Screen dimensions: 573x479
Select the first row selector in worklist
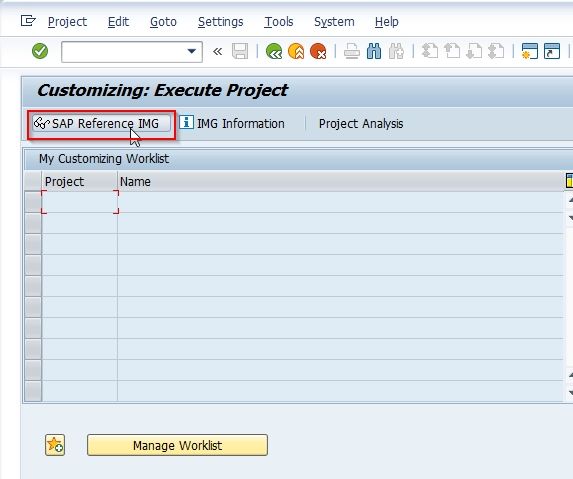point(33,202)
